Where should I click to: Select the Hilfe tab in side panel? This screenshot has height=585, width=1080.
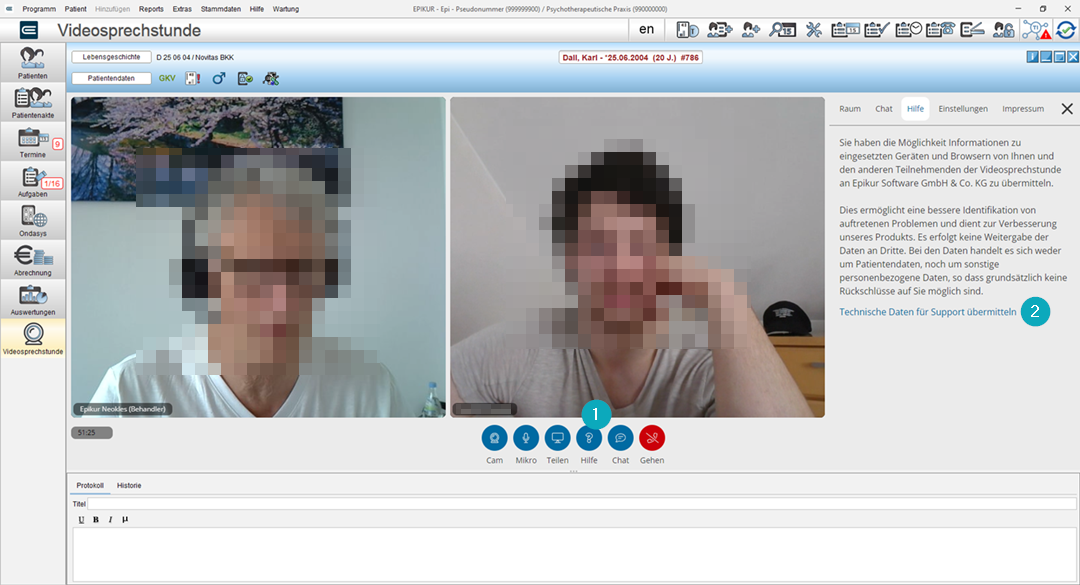pyautogui.click(x=915, y=109)
